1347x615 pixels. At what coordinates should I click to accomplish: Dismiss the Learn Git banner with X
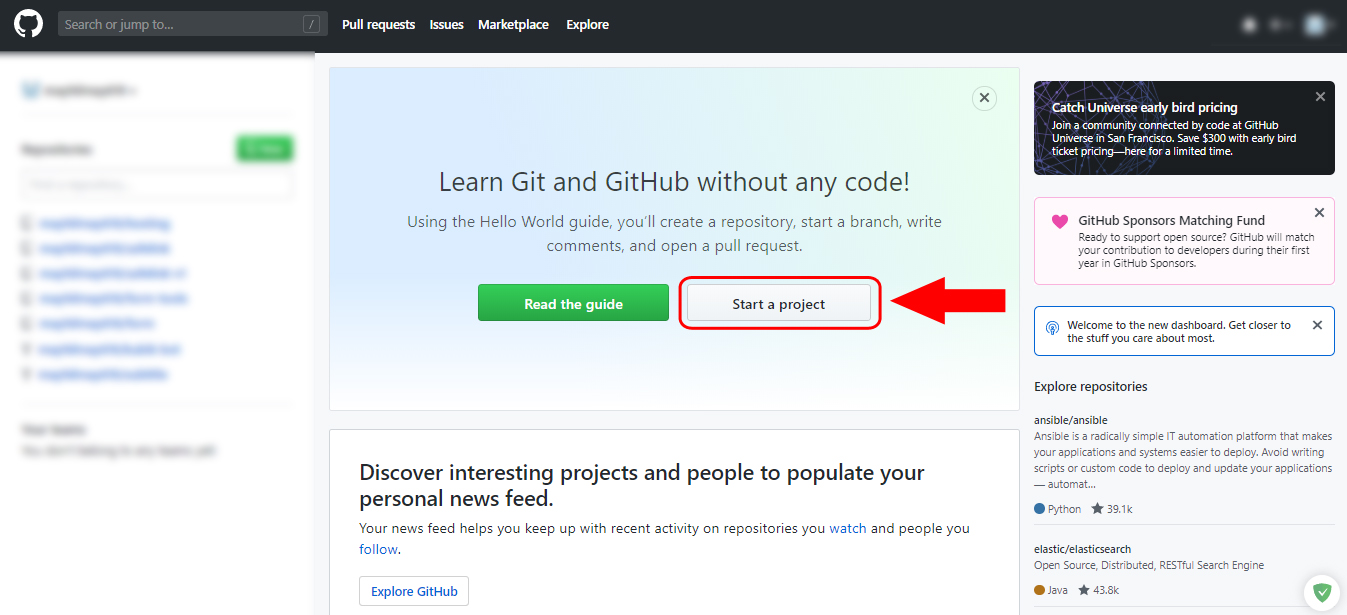click(x=984, y=98)
